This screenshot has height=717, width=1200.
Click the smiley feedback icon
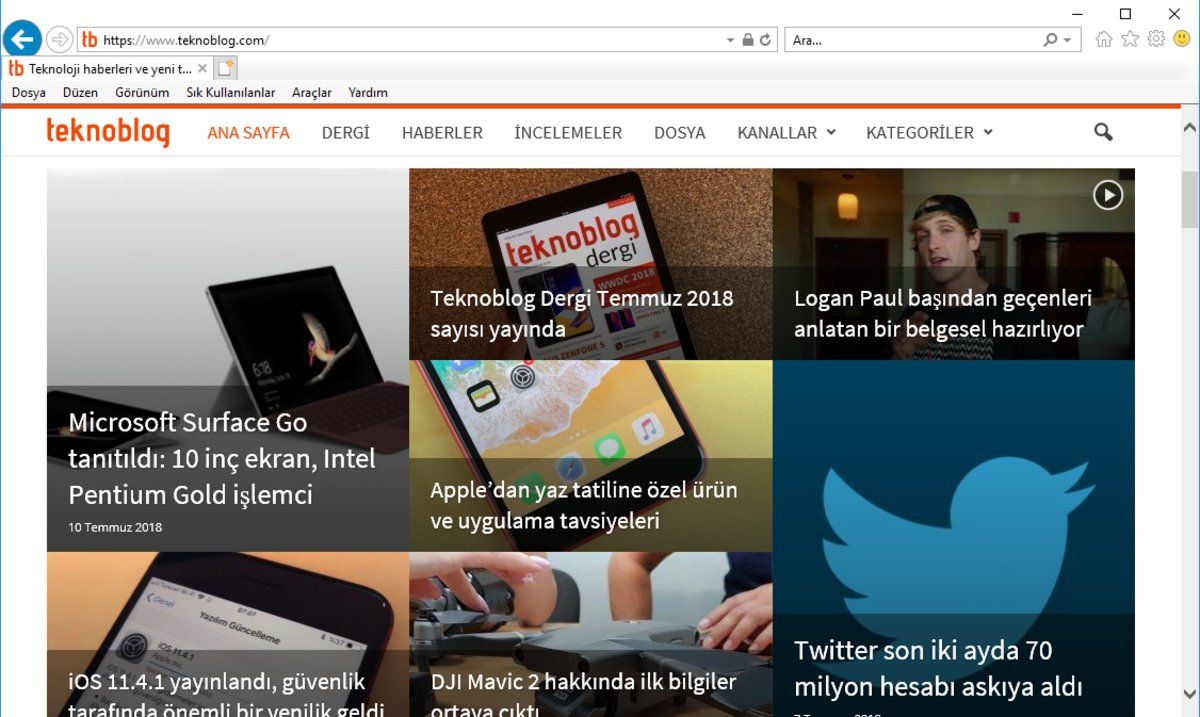(1182, 39)
